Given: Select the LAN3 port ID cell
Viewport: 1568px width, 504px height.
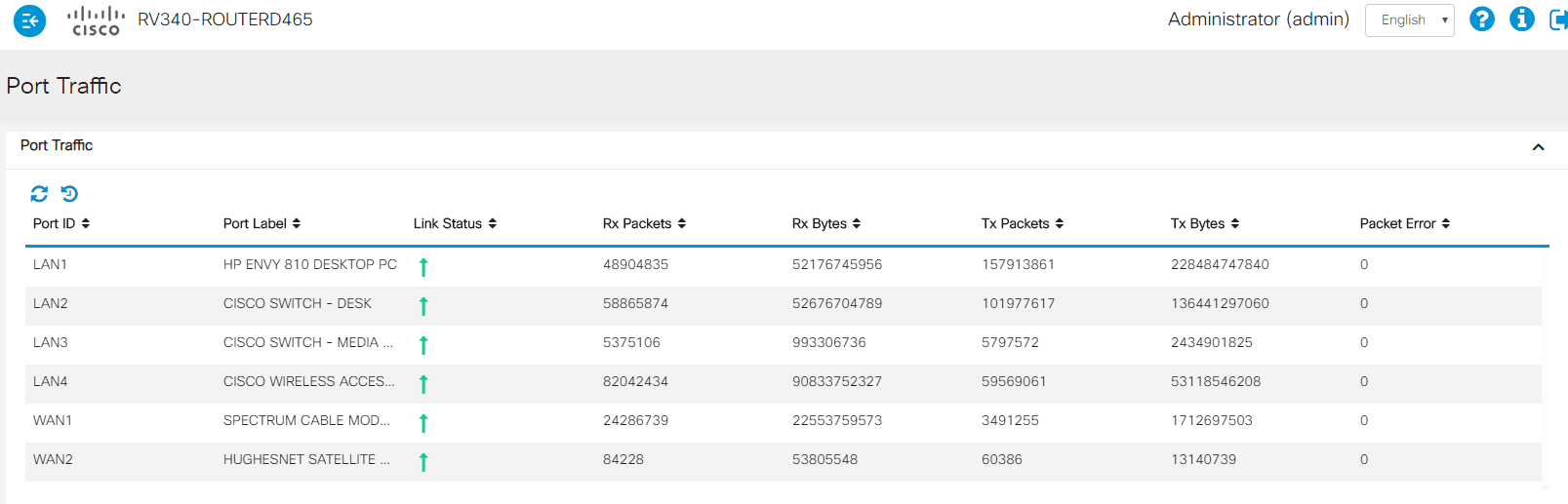Looking at the screenshot, I should pyautogui.click(x=51, y=342).
